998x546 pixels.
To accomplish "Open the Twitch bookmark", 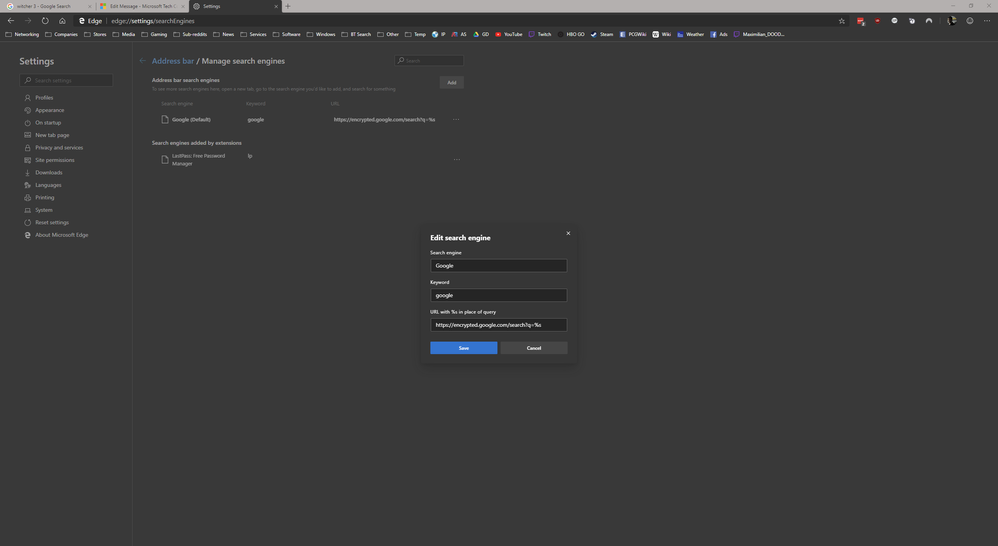I will click(540, 34).
